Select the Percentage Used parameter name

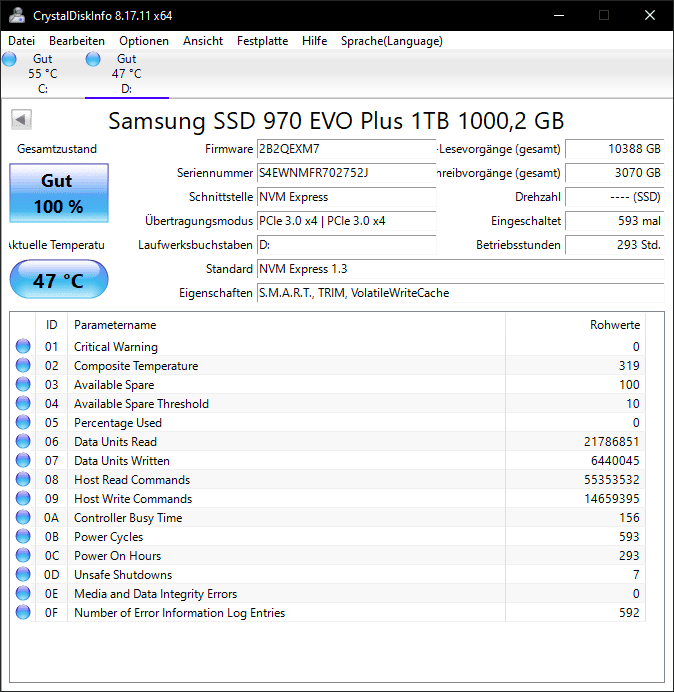tap(118, 423)
